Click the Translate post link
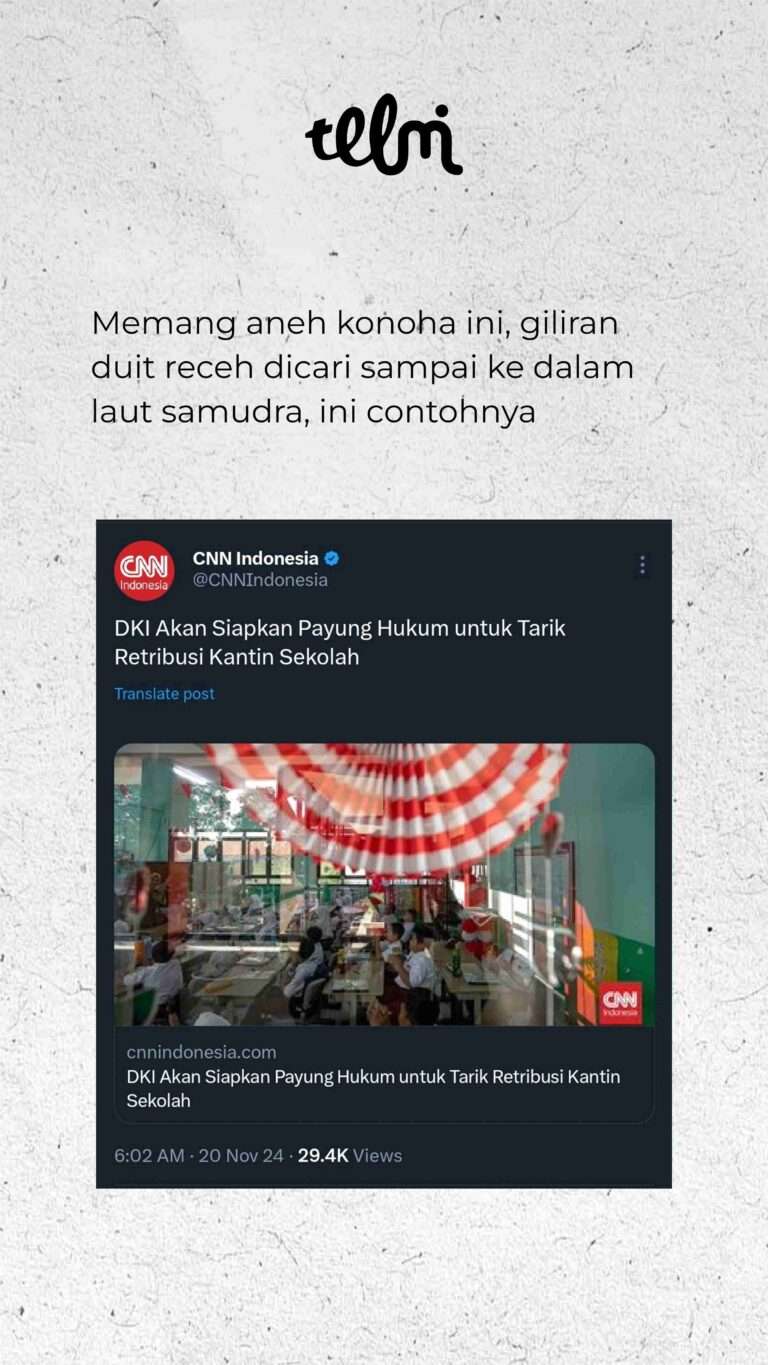768x1365 pixels. click(x=164, y=693)
